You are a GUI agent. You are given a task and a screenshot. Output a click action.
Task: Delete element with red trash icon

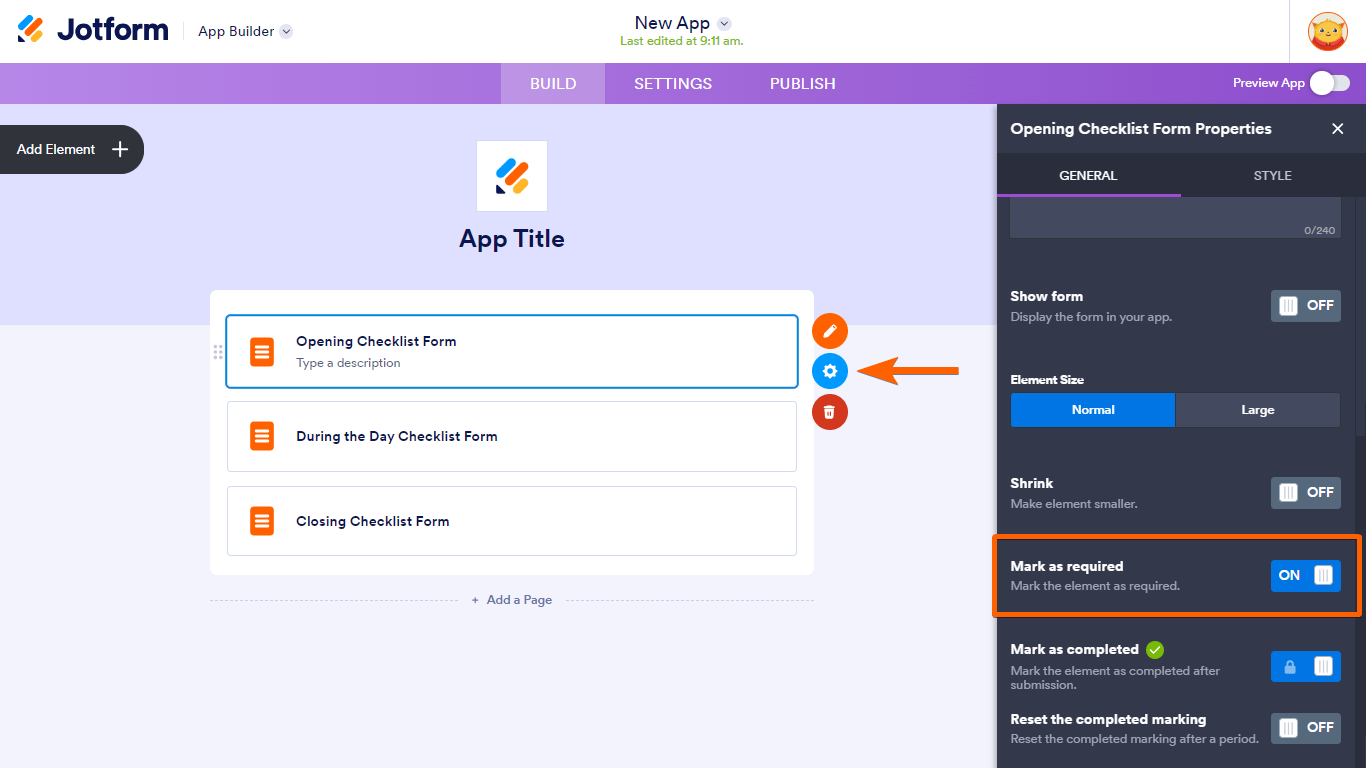pyautogui.click(x=830, y=411)
